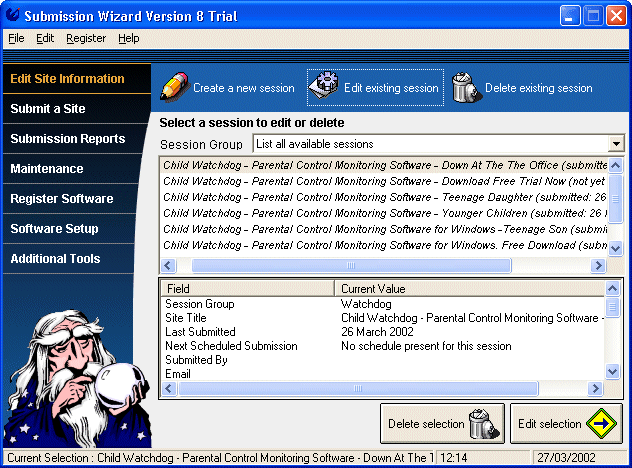
Task: Click 'No schedule present for this session' value
Action: pos(426,346)
